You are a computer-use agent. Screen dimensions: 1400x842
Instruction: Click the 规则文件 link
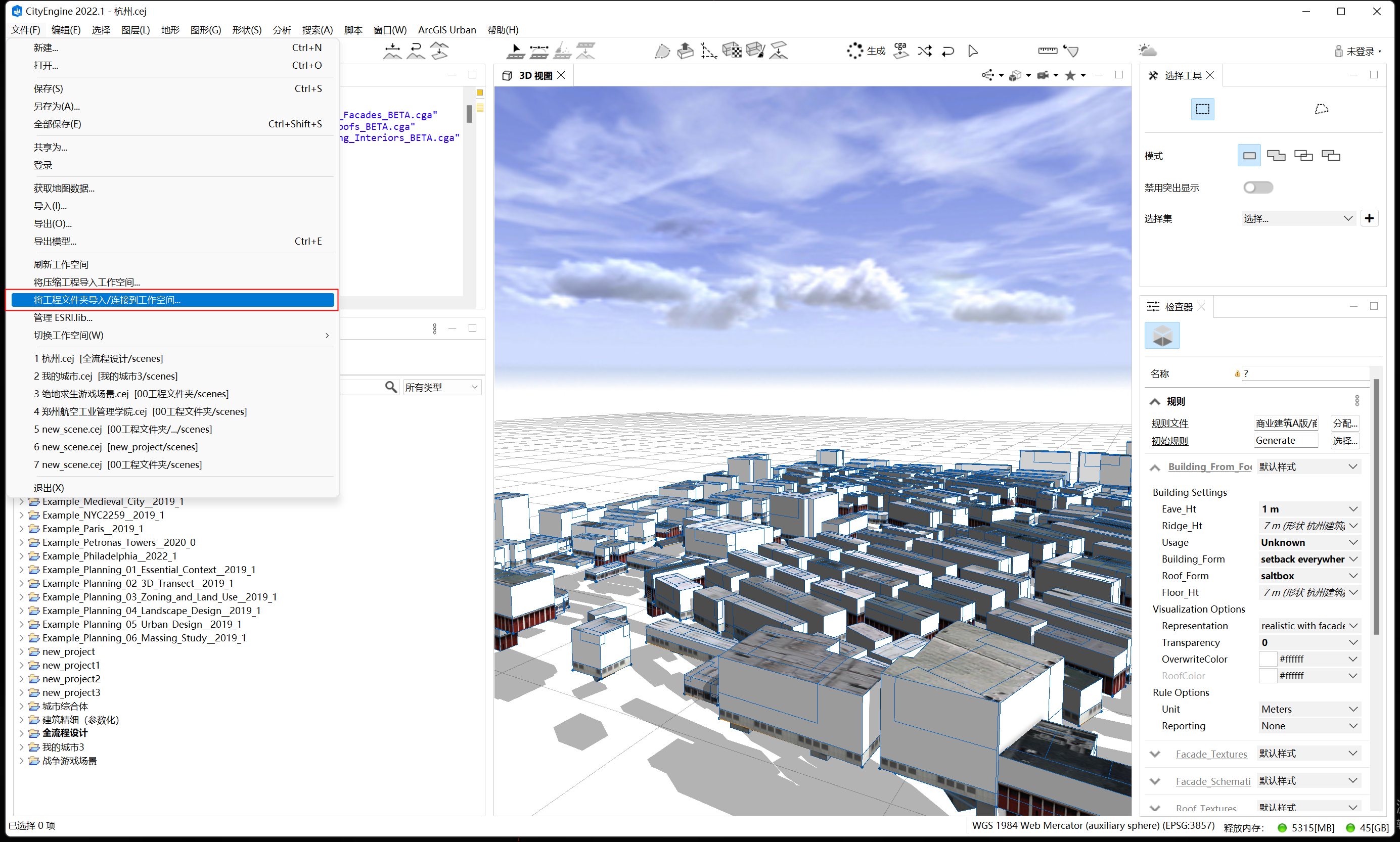pos(1169,423)
